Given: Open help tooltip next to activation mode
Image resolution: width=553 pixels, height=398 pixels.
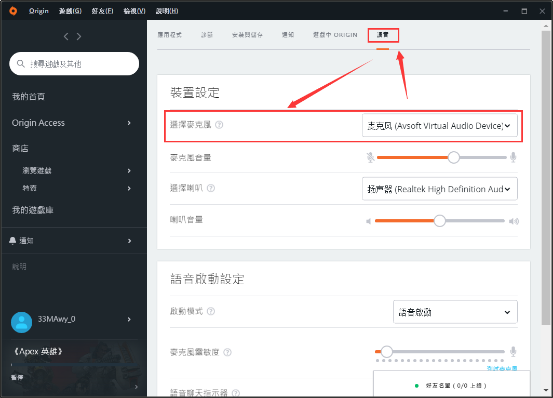Looking at the screenshot, I should 211,311.
